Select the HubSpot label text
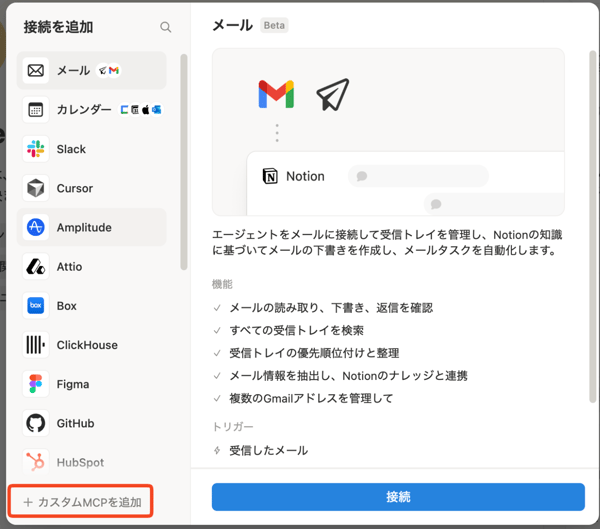This screenshot has width=600, height=529. [x=80, y=462]
